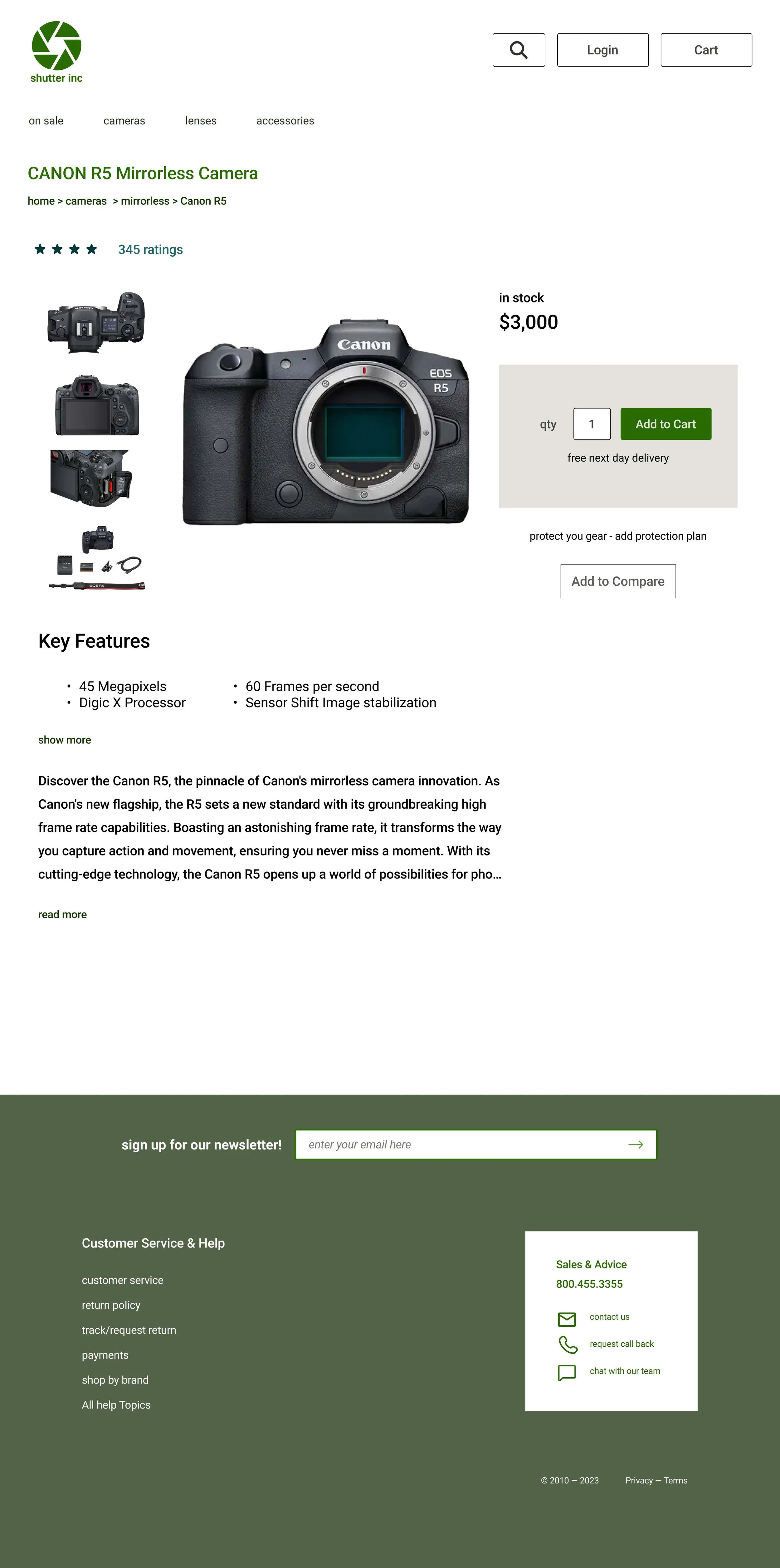
Task: Click the newsletter email input field
Action: (x=476, y=1144)
